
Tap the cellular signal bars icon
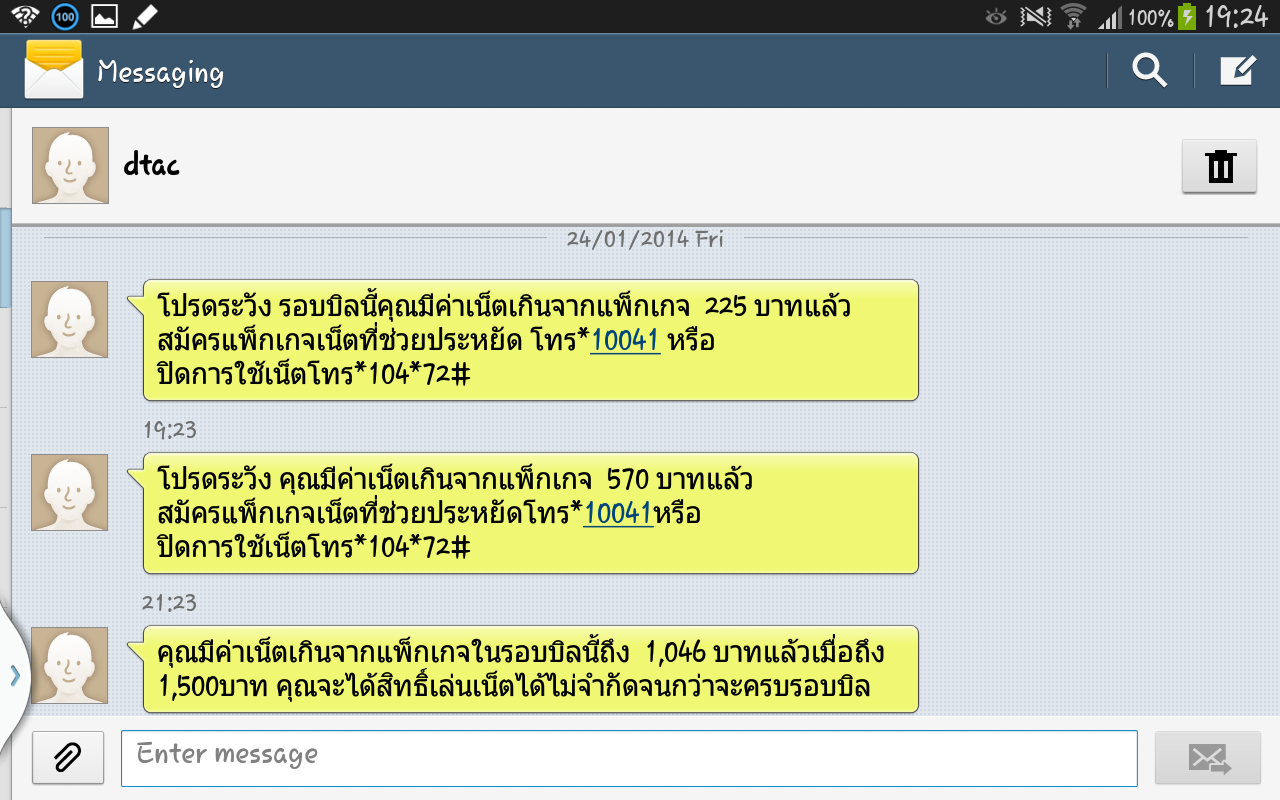click(x=1109, y=18)
